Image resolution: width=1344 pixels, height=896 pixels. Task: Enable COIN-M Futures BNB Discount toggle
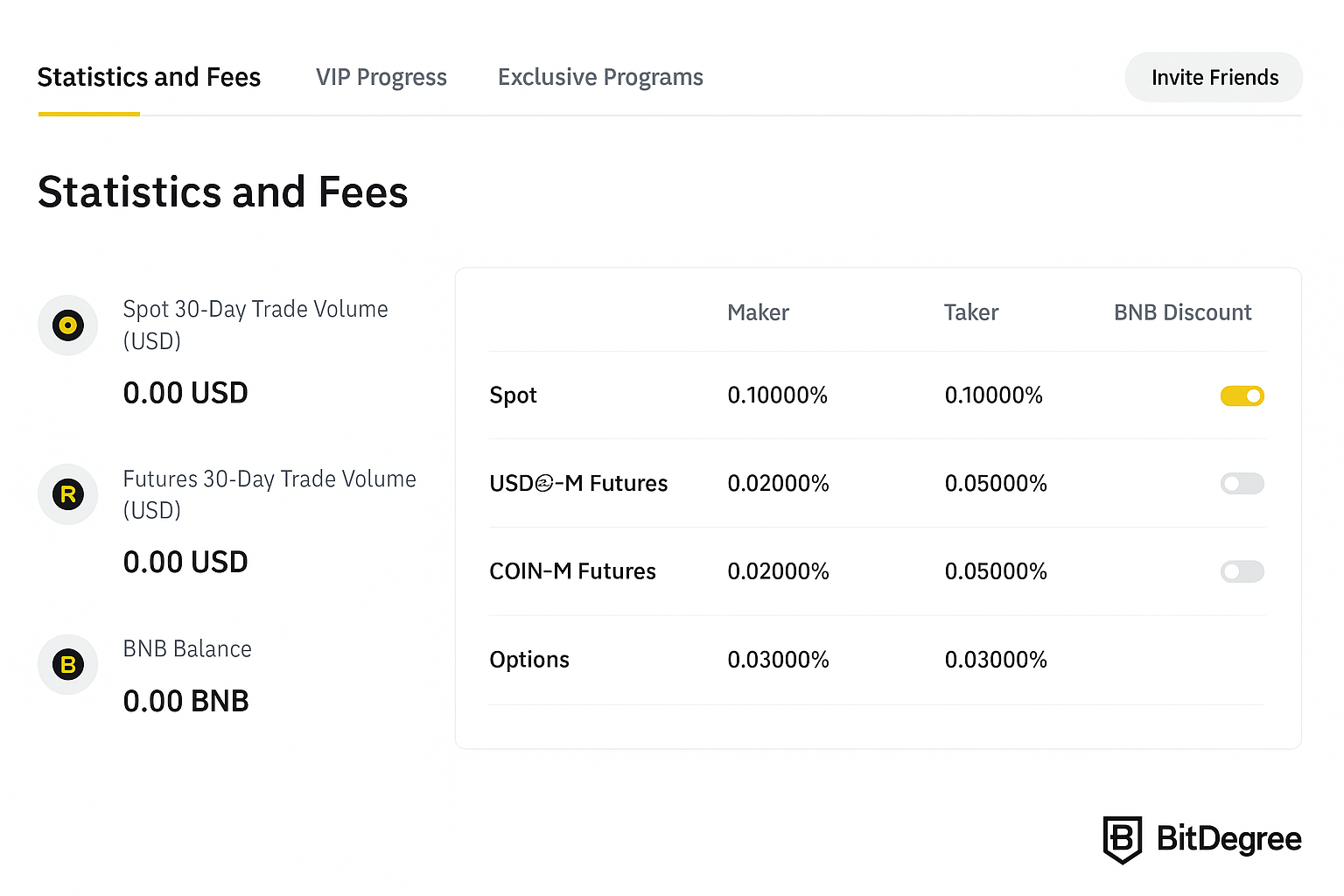pos(1242,572)
